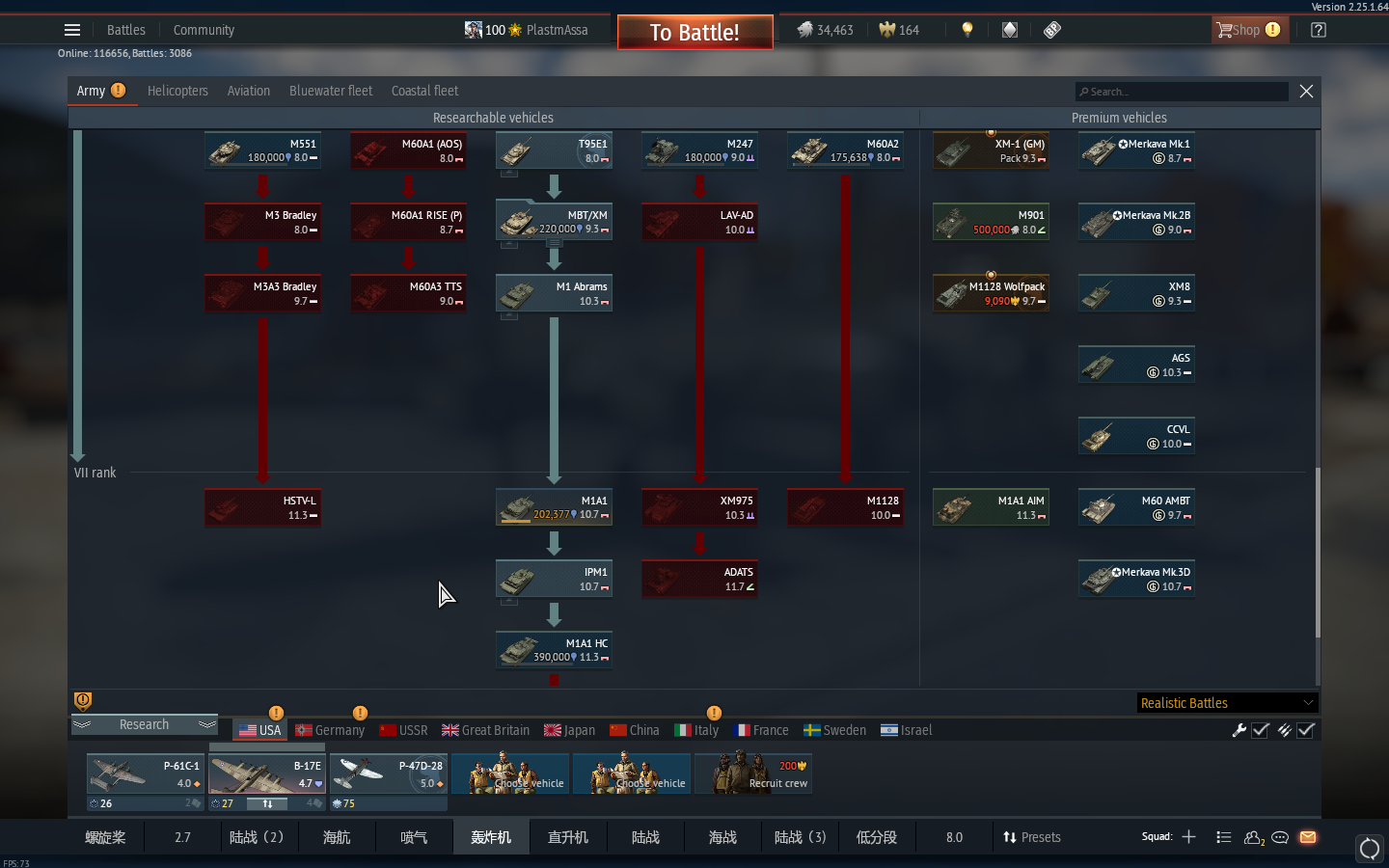The width and height of the screenshot is (1389, 868).
Task: Select the 低分段 preset tab
Action: pyautogui.click(x=877, y=837)
